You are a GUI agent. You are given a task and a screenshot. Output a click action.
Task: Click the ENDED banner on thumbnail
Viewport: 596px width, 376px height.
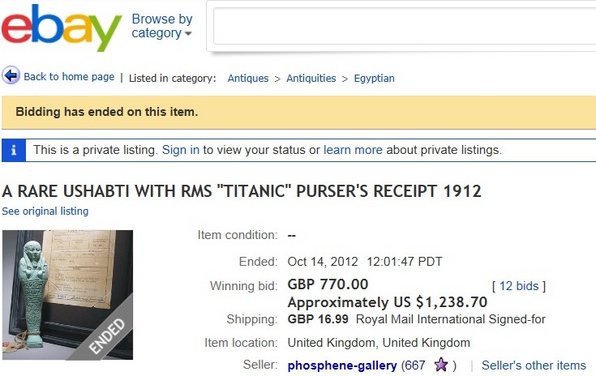[x=107, y=336]
